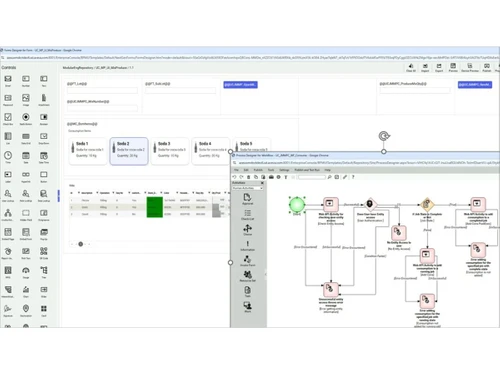This screenshot has width=500, height=375.
Task: Close the Activities panel
Action: coord(262,183)
